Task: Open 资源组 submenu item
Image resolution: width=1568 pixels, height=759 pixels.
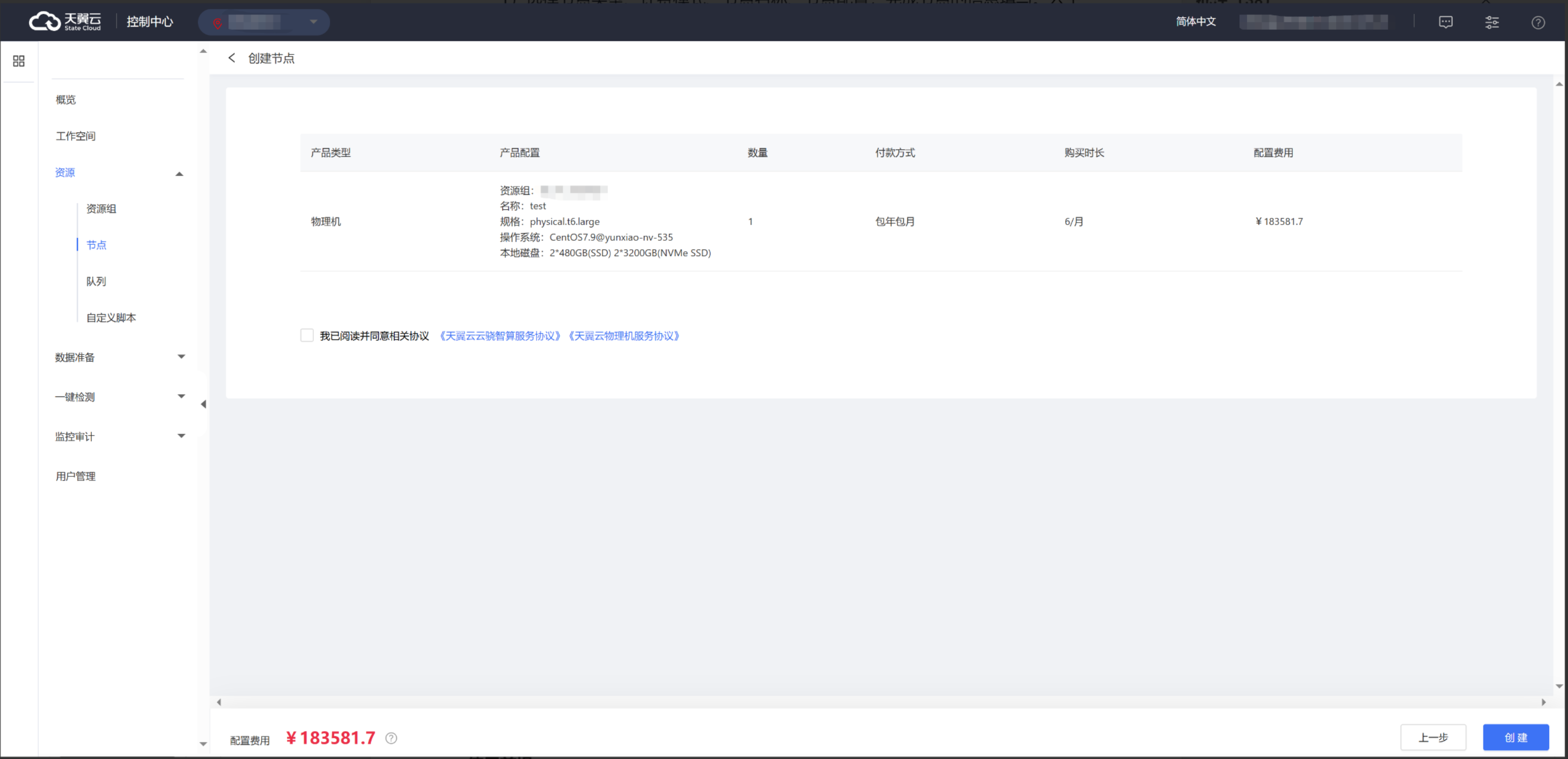Action: click(101, 209)
